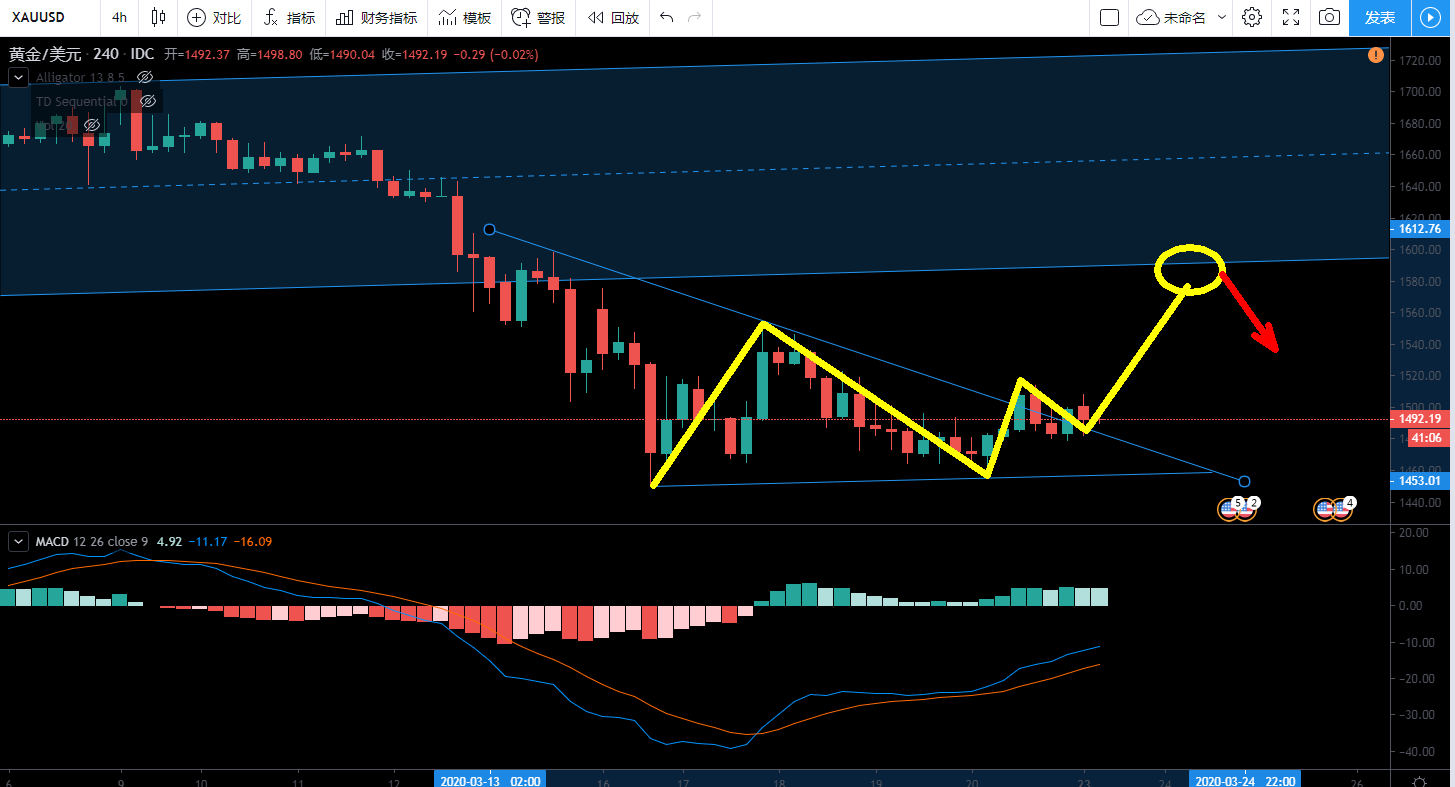Image resolution: width=1455 pixels, height=787 pixels.
Task: Toggle visibility of TD Sequential indicator
Action: pos(148,101)
